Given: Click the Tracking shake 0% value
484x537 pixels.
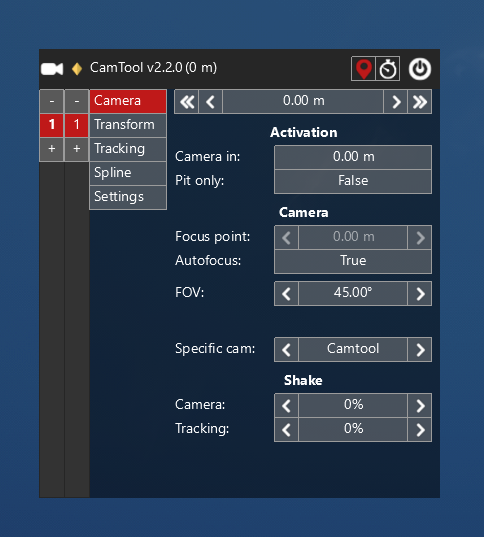Looking at the screenshot, I should [353, 429].
